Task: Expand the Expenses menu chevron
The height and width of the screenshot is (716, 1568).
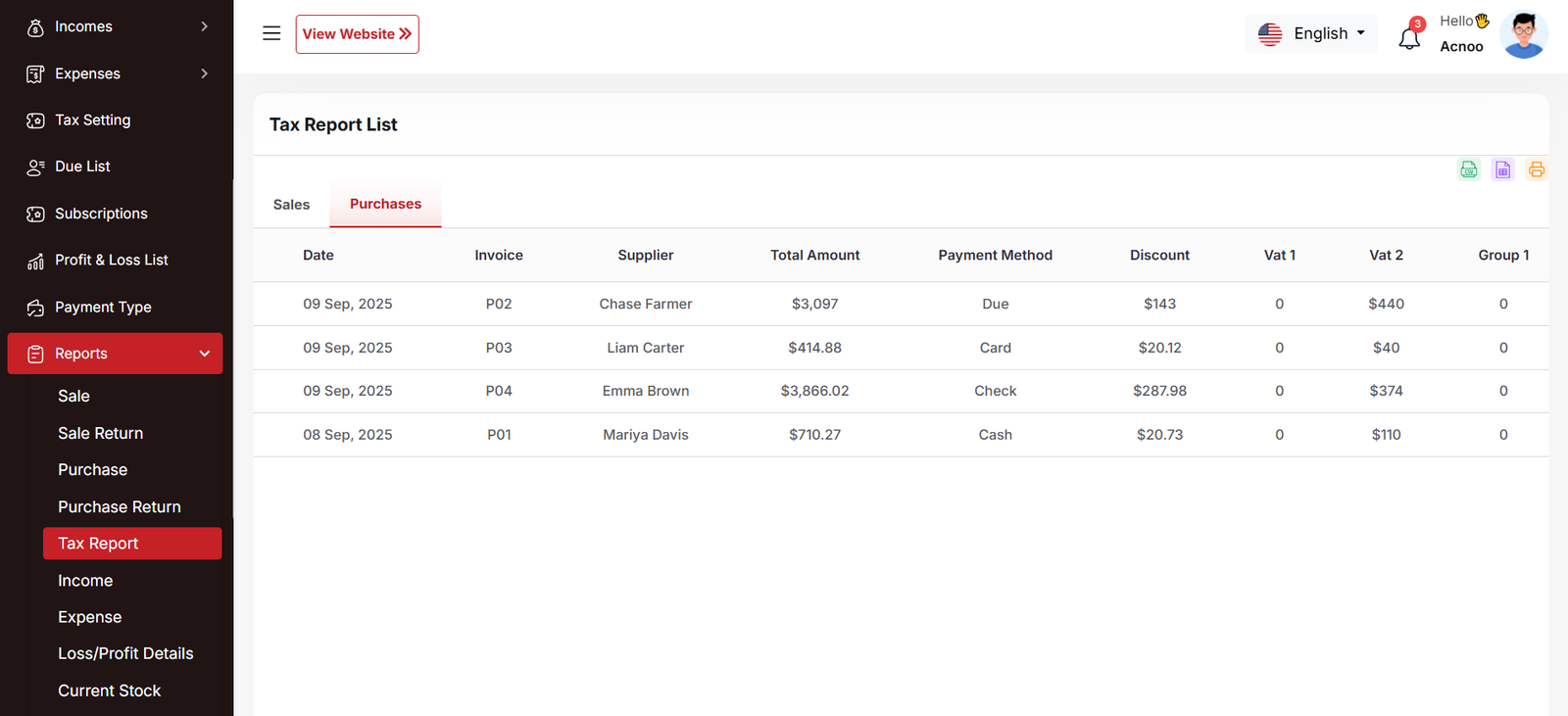Action: click(x=204, y=73)
